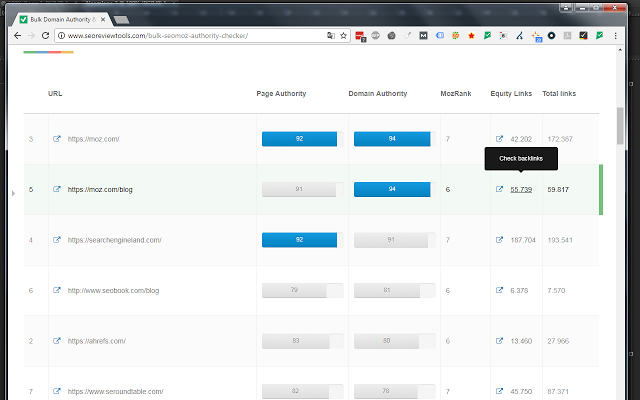Open the sparkle extension with 29 badge
The width and height of the screenshot is (640, 400).
(536, 36)
